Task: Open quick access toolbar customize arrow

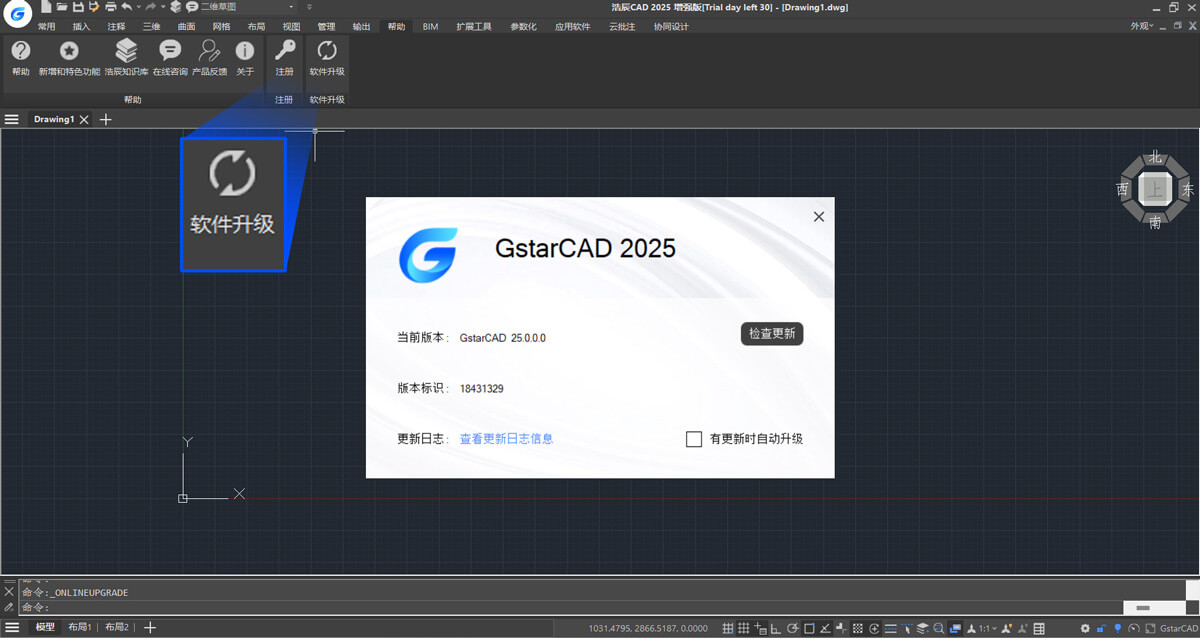Action: coord(309,7)
